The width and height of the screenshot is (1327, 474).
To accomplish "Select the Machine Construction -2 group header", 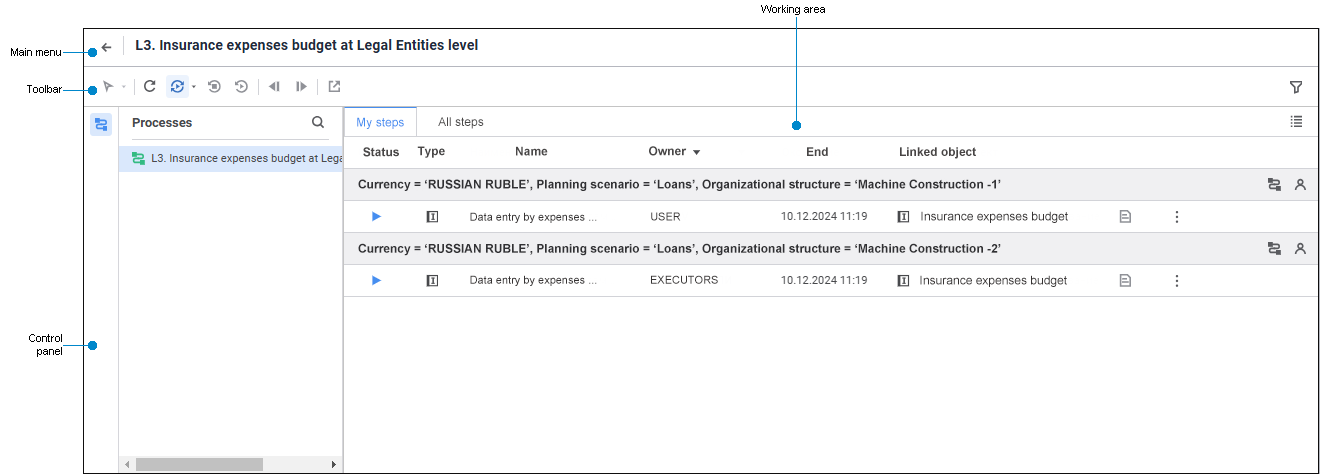I will [830, 249].
